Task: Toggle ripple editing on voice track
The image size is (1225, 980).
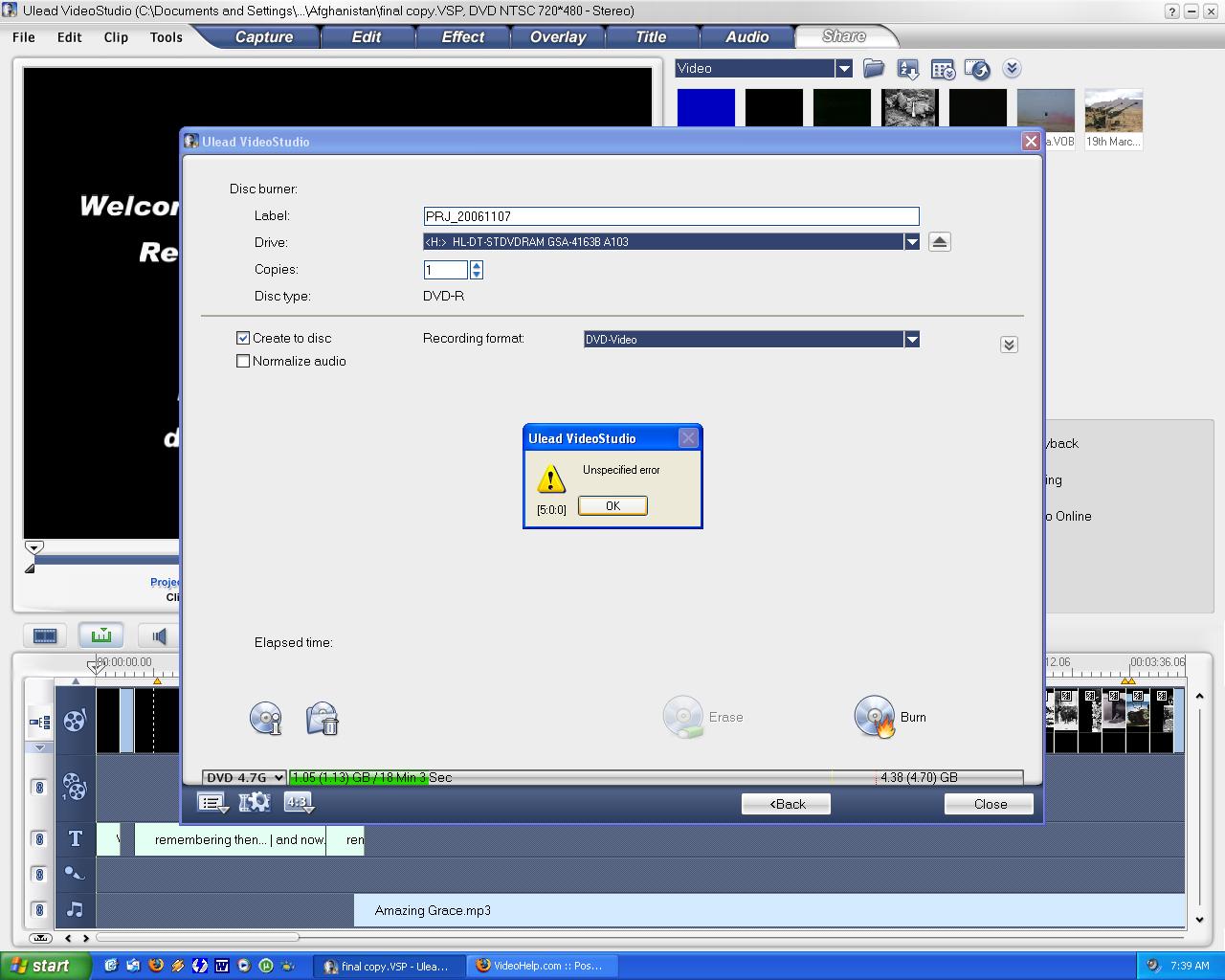Action: (x=39, y=874)
